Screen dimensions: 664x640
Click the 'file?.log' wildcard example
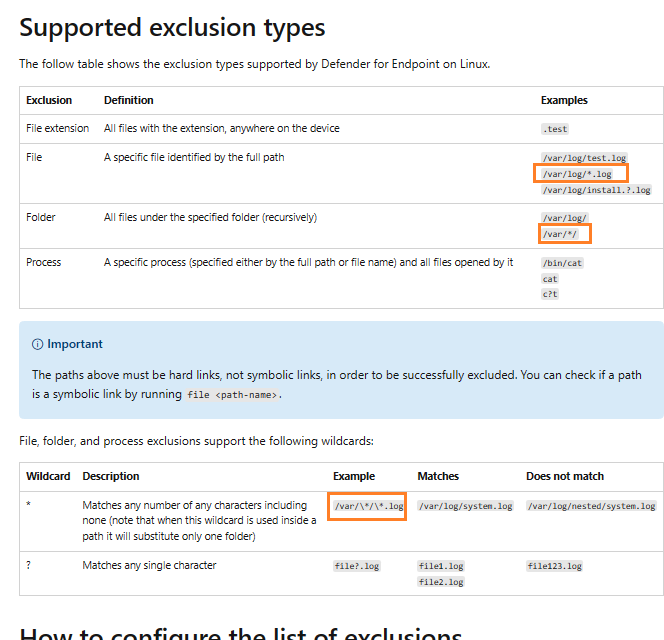point(357,566)
